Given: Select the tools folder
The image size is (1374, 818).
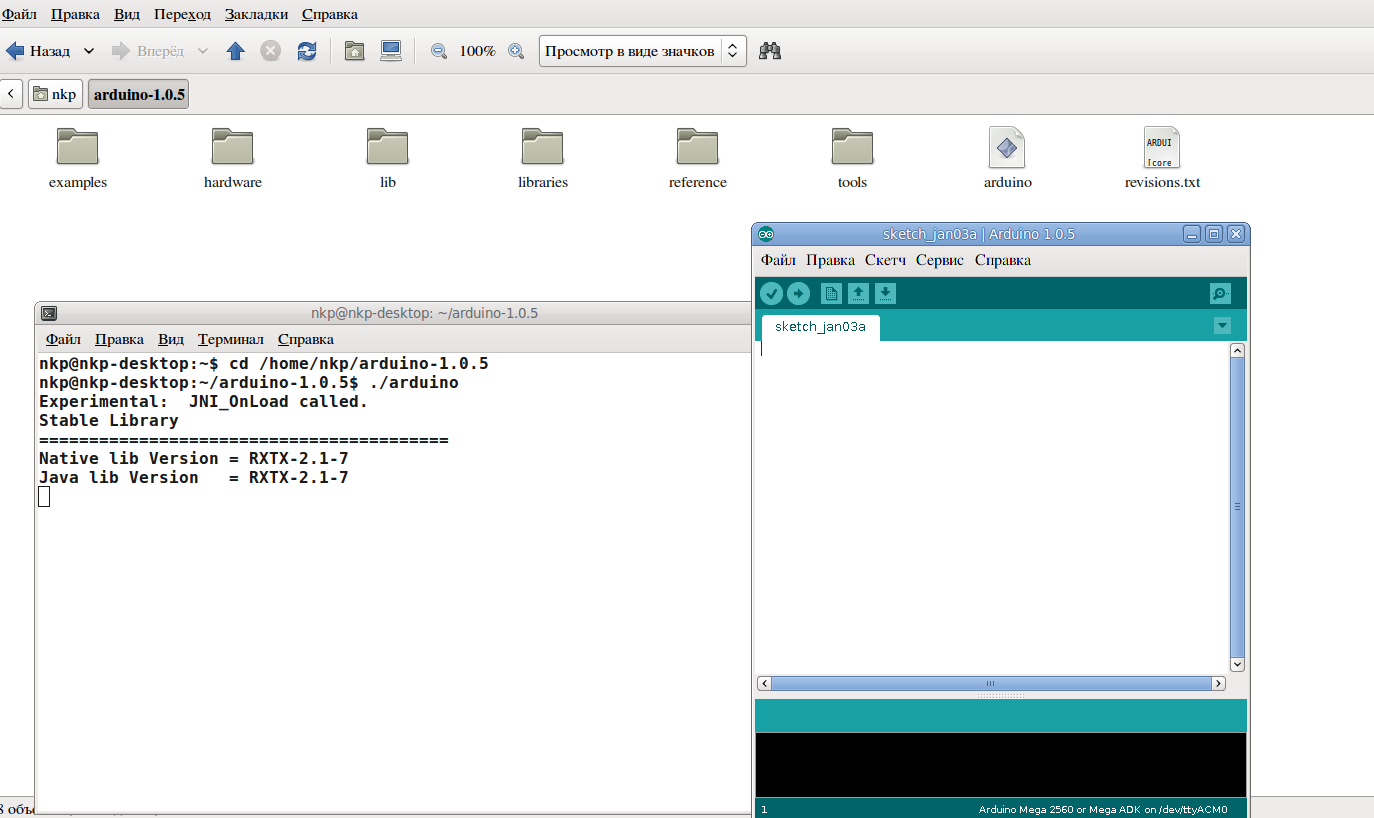Looking at the screenshot, I should 853,158.
